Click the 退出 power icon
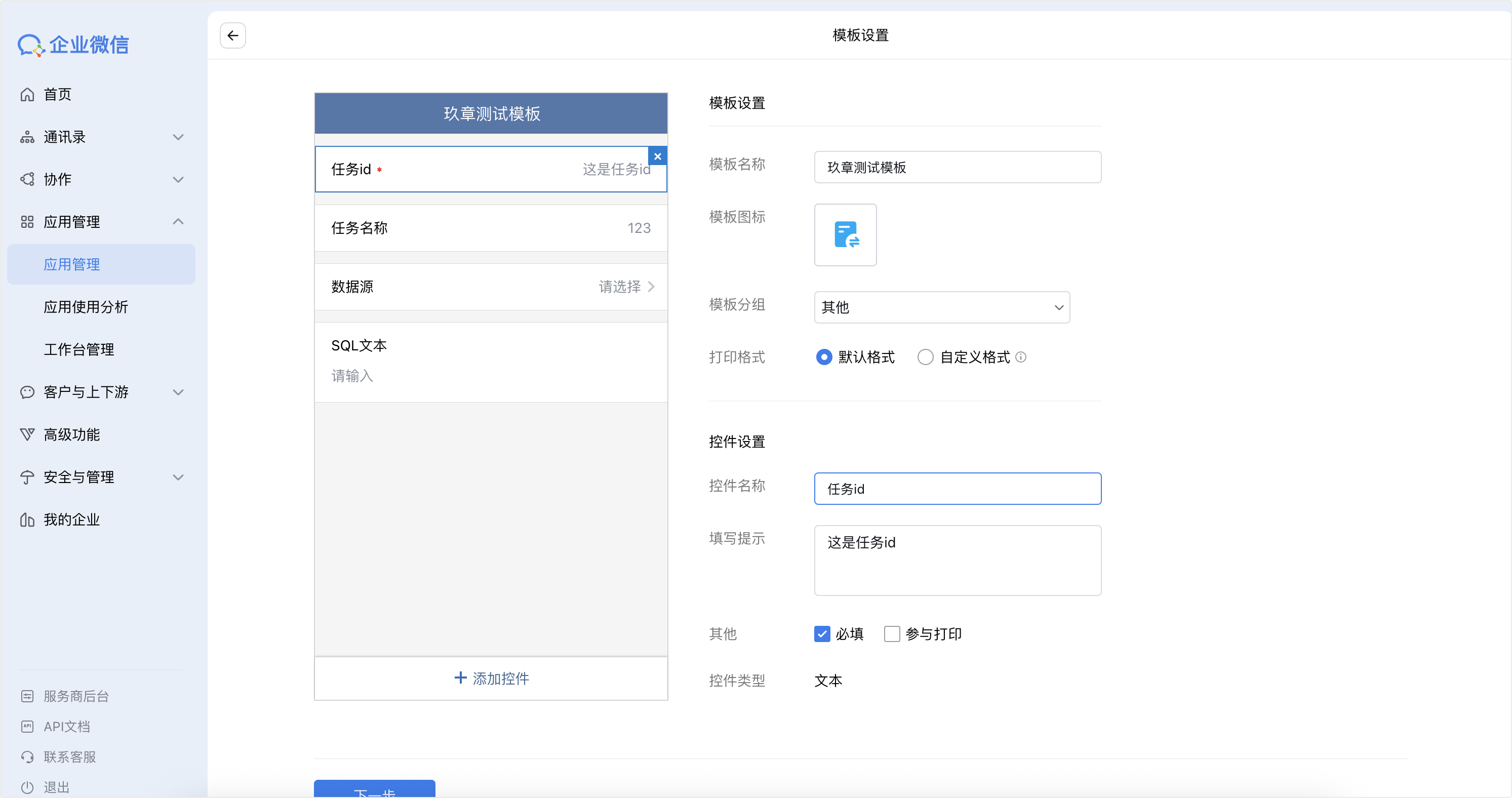Image resolution: width=1512 pixels, height=798 pixels. [27, 787]
